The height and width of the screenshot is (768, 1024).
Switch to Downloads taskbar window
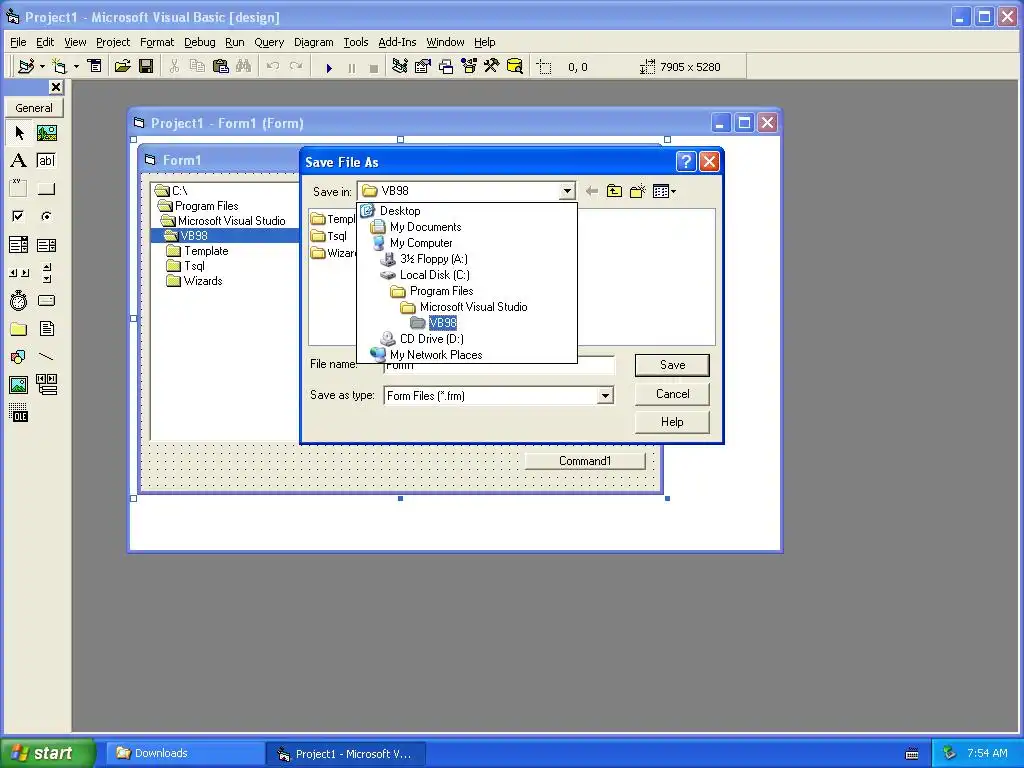click(x=184, y=754)
